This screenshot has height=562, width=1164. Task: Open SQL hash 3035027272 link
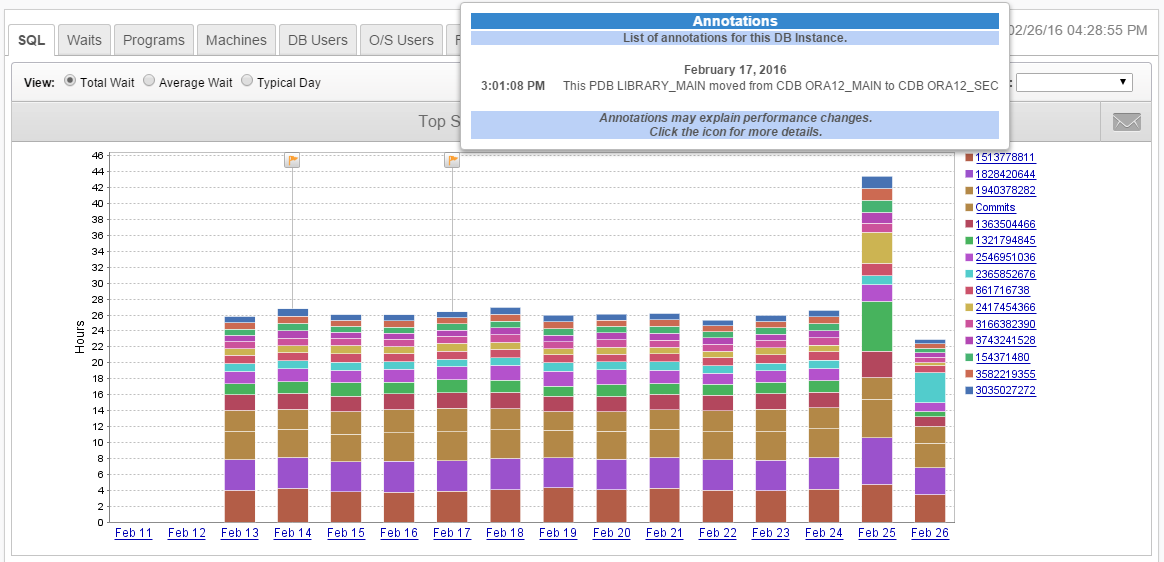[x=1005, y=391]
